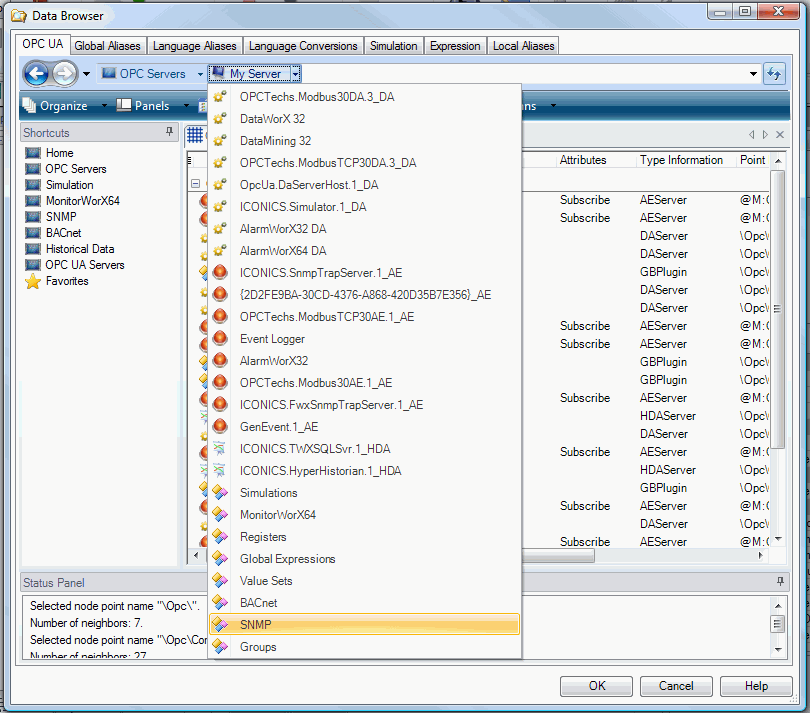Expand the OPC Servers breadcrumb arrow
Image resolution: width=810 pixels, height=713 pixels.
click(200, 74)
